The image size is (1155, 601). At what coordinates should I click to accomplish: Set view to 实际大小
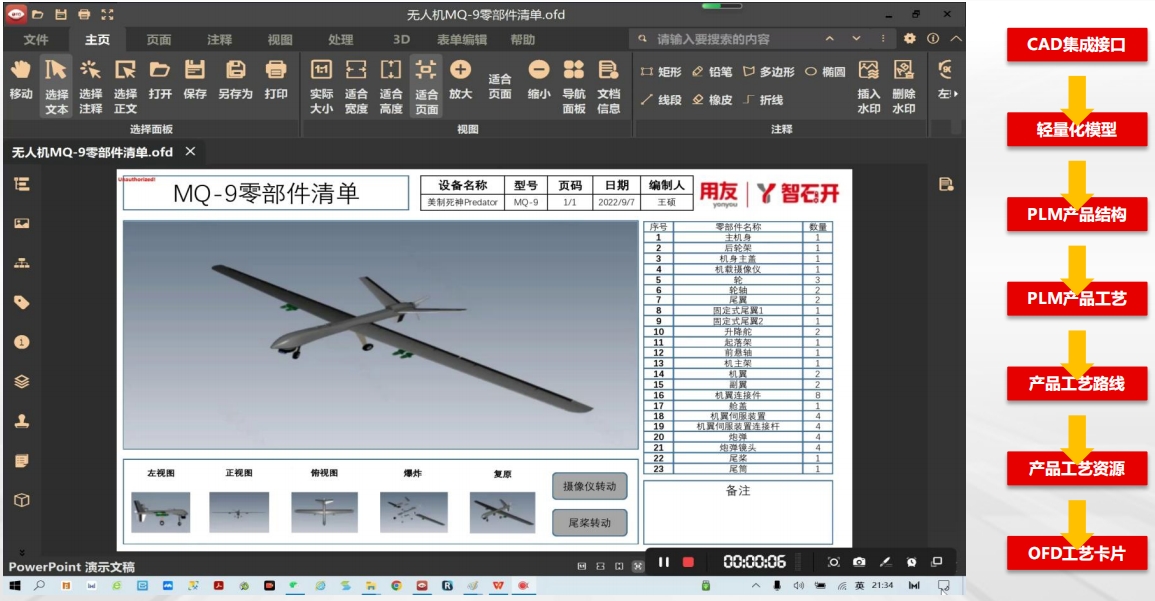coord(321,86)
